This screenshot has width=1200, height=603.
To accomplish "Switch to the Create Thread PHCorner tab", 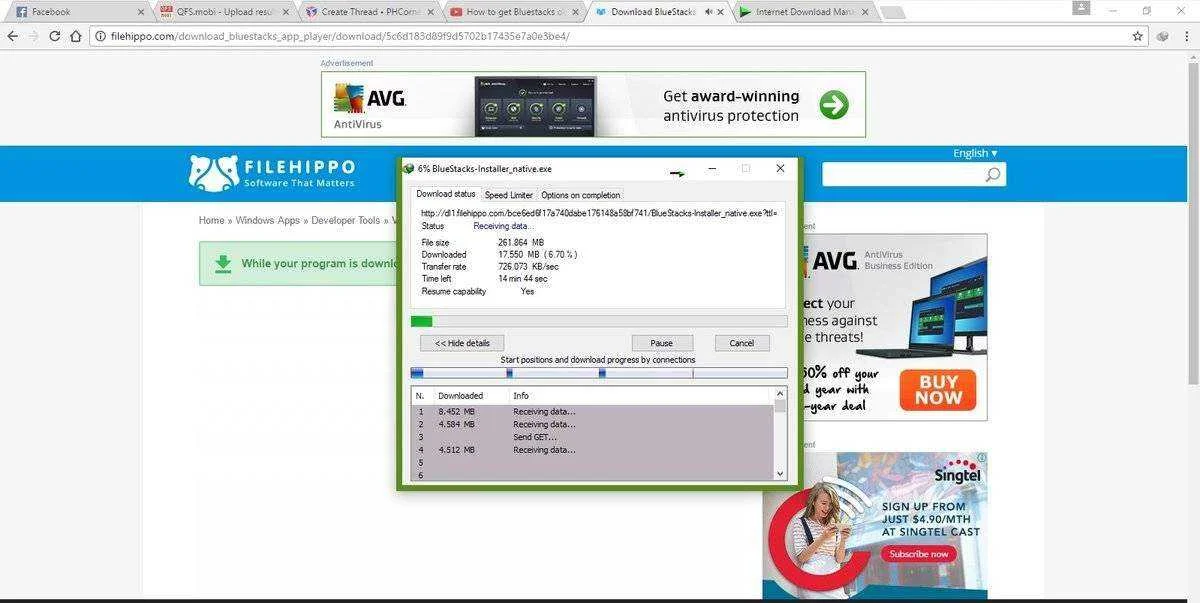I will click(368, 12).
